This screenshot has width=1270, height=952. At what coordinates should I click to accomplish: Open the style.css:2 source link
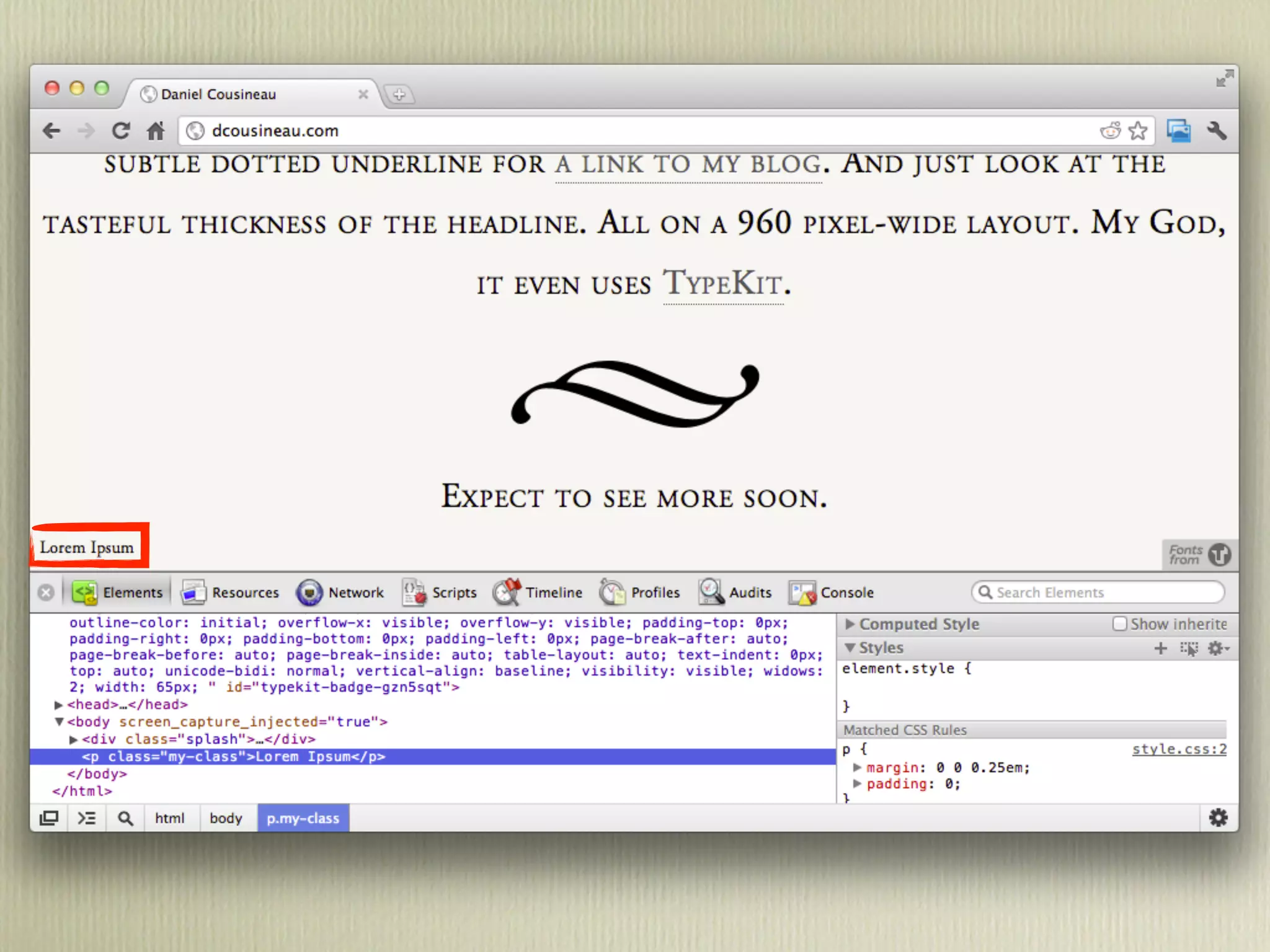pos(1179,749)
